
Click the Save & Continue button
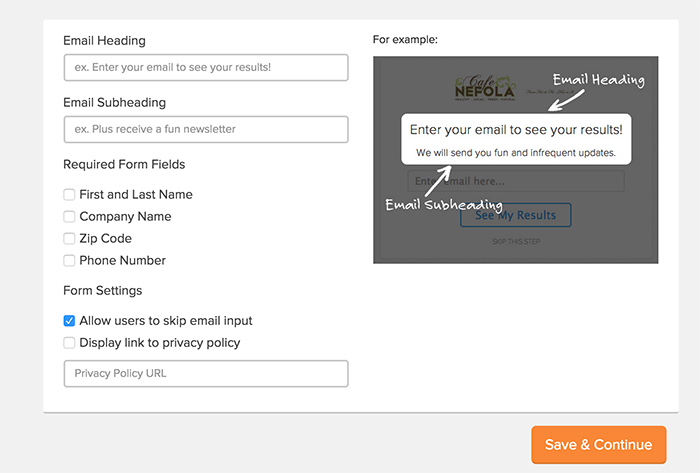599,444
